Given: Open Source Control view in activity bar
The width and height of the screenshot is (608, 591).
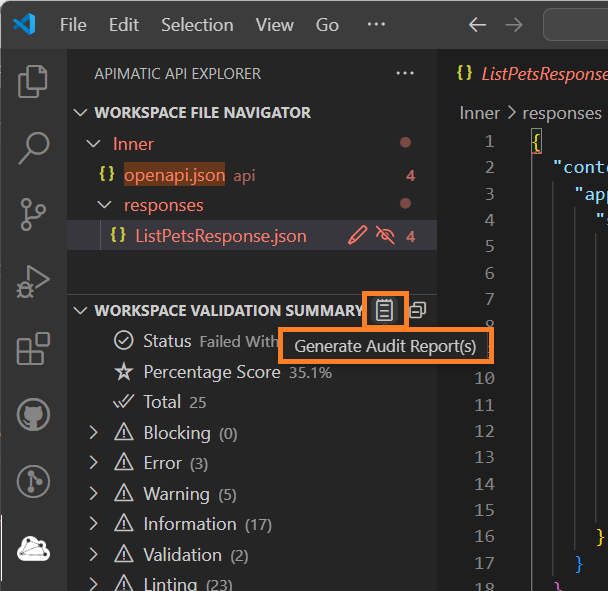Looking at the screenshot, I should pyautogui.click(x=33, y=214).
